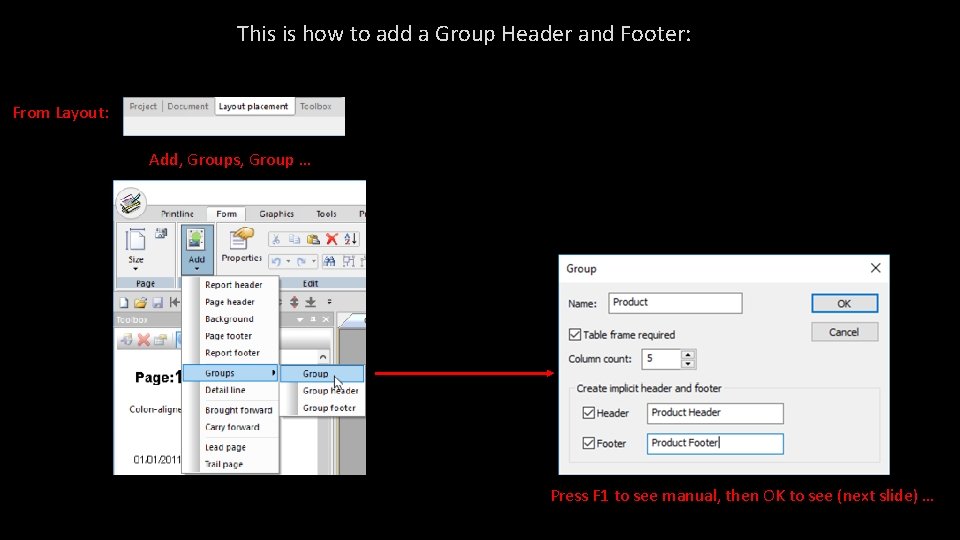Open the Toolbox panel options dropdown
Image resolution: width=960 pixels, height=540 pixels.
(300, 320)
